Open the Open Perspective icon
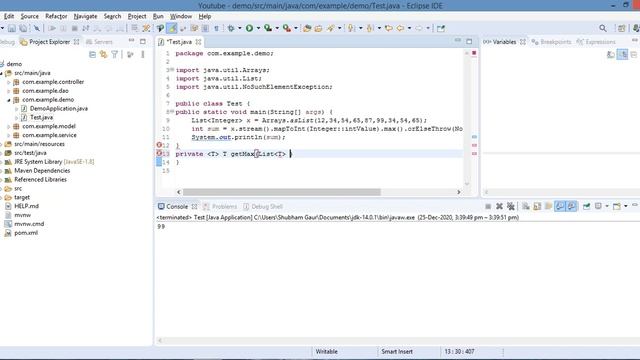 pyautogui.click(x=621, y=28)
